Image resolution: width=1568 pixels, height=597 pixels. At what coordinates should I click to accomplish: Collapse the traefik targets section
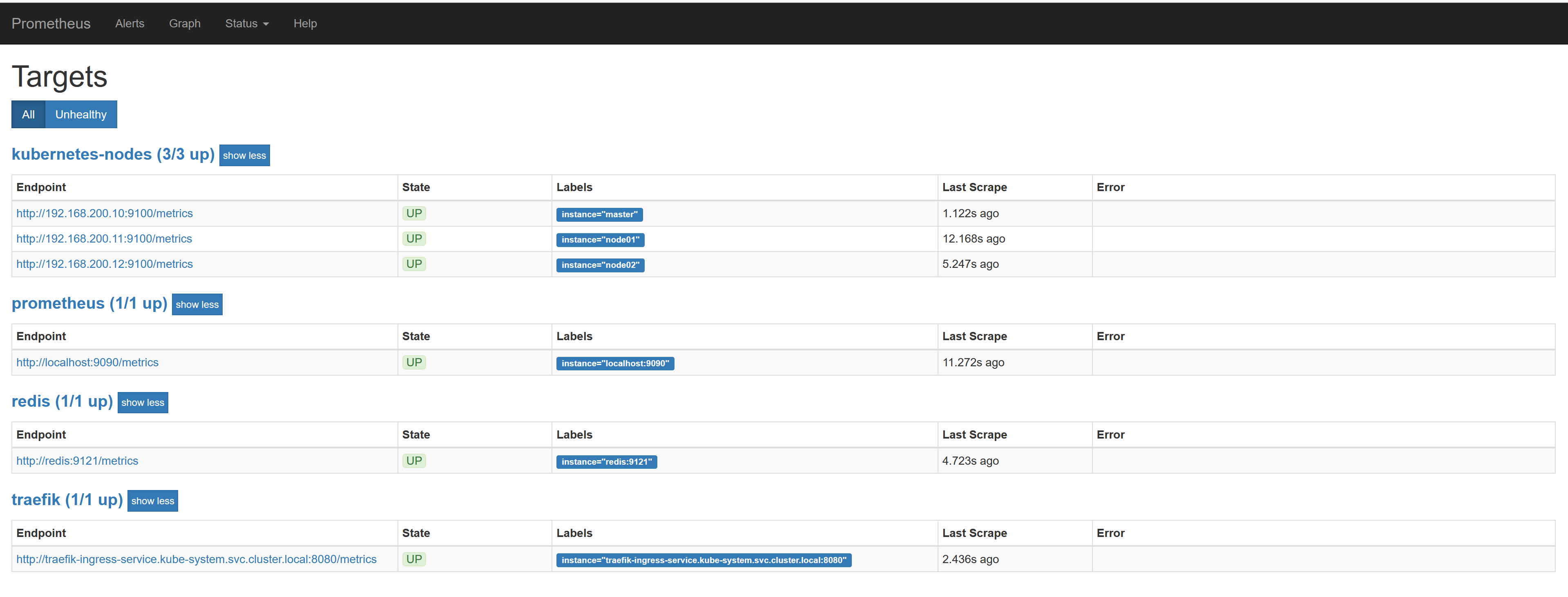pyautogui.click(x=152, y=500)
